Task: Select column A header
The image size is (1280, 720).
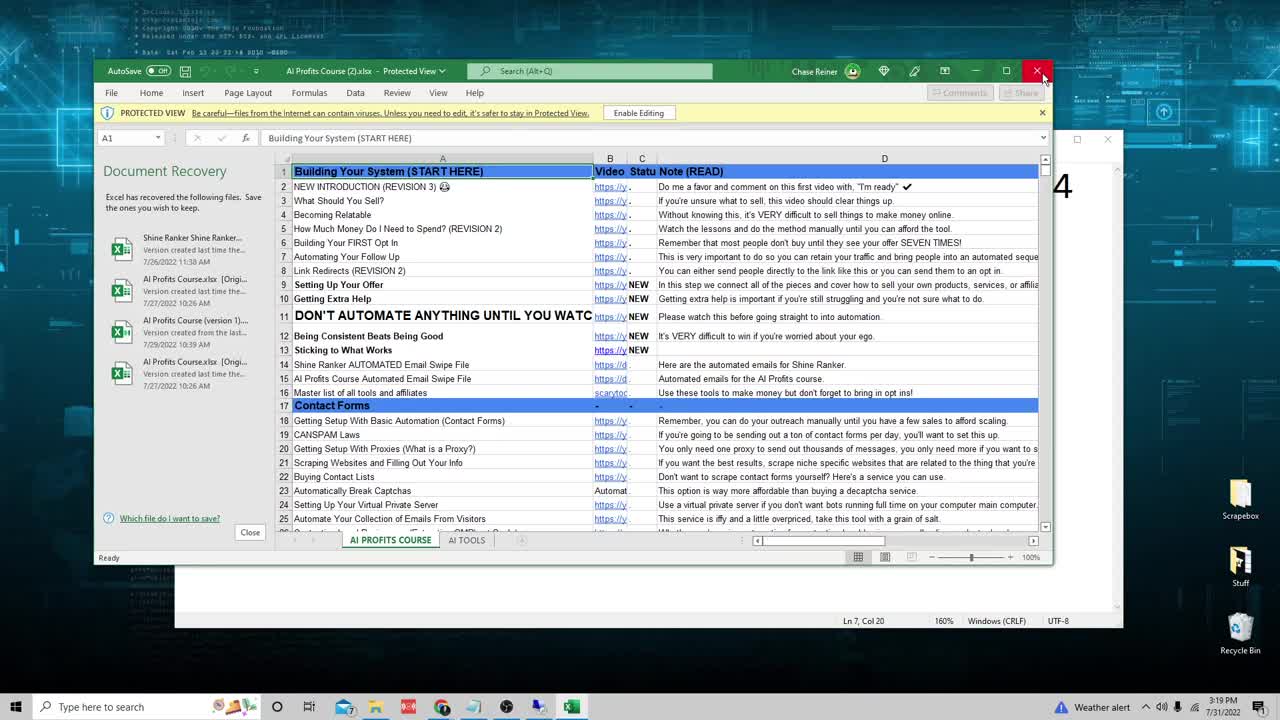Action: [x=442, y=159]
